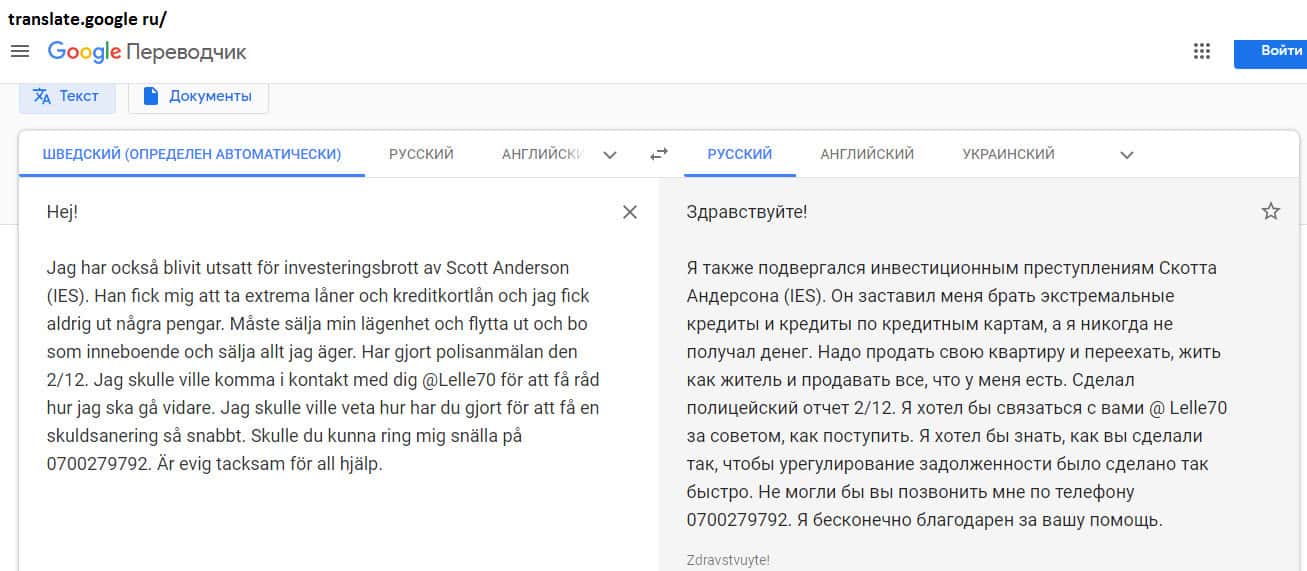This screenshot has height=571, width=1307.
Task: Swap source and target languages
Action: pos(658,154)
